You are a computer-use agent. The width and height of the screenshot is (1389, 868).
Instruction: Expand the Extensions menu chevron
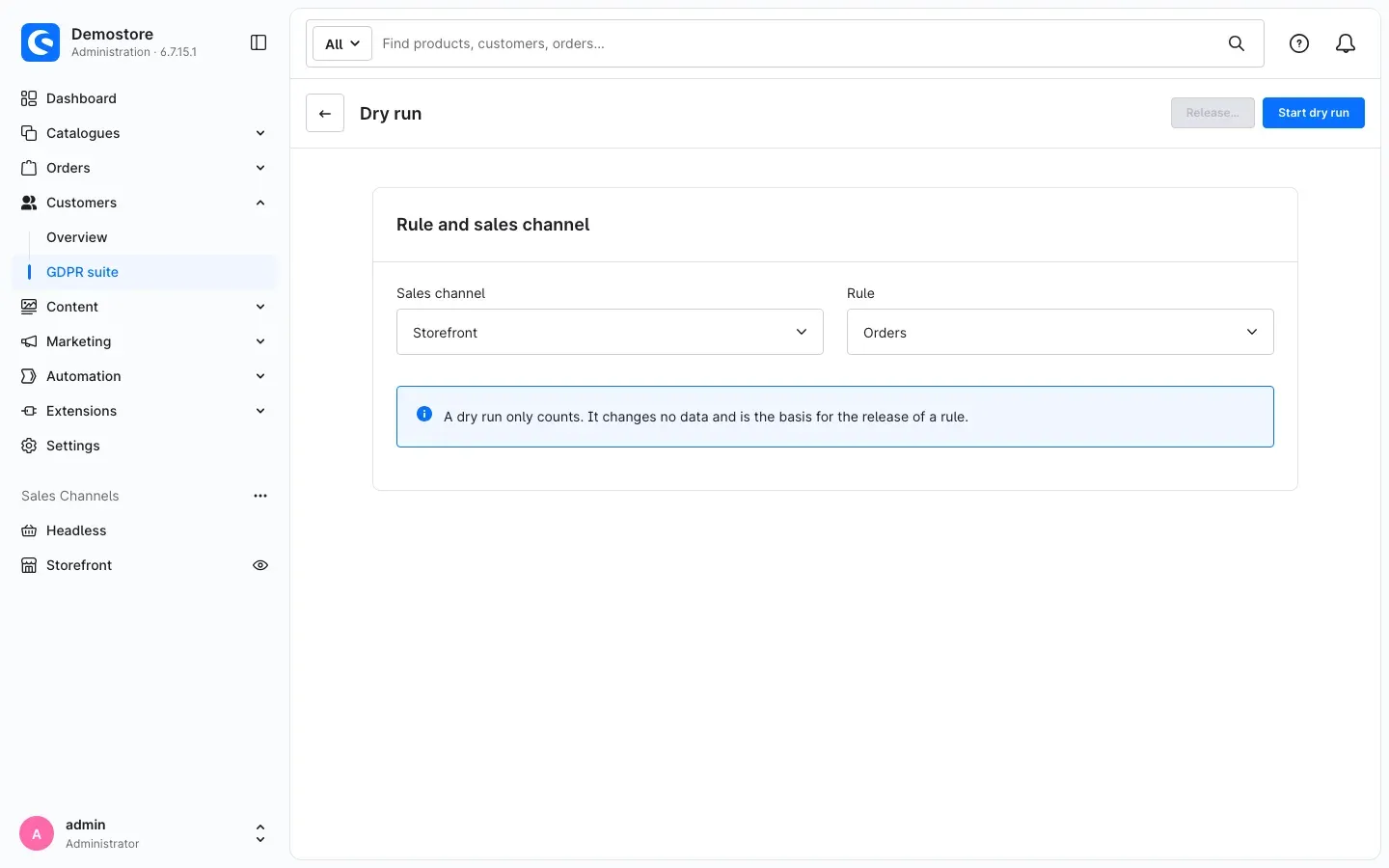coord(260,411)
